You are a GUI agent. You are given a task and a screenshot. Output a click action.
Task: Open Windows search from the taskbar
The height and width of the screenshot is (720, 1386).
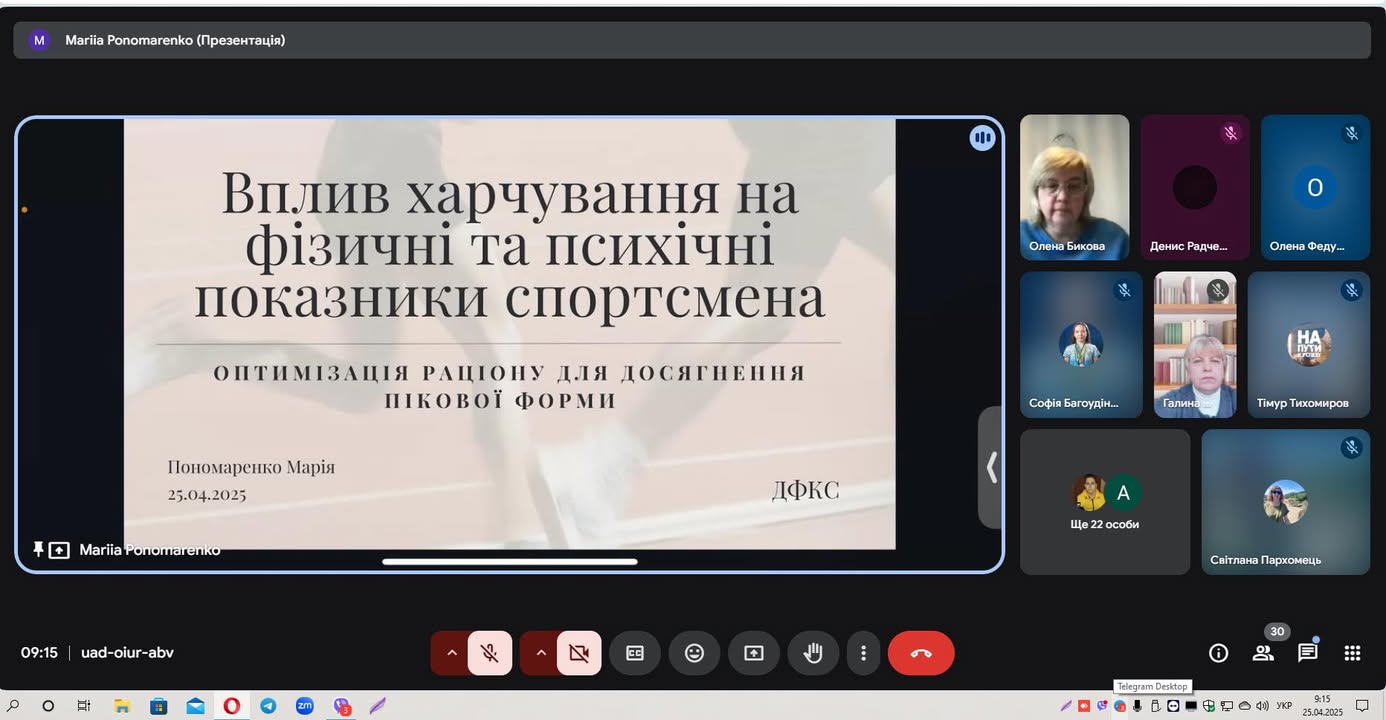click(x=13, y=706)
